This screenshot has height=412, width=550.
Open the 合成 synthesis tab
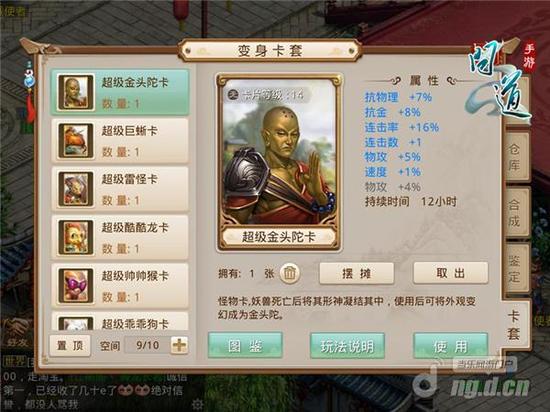(x=516, y=212)
